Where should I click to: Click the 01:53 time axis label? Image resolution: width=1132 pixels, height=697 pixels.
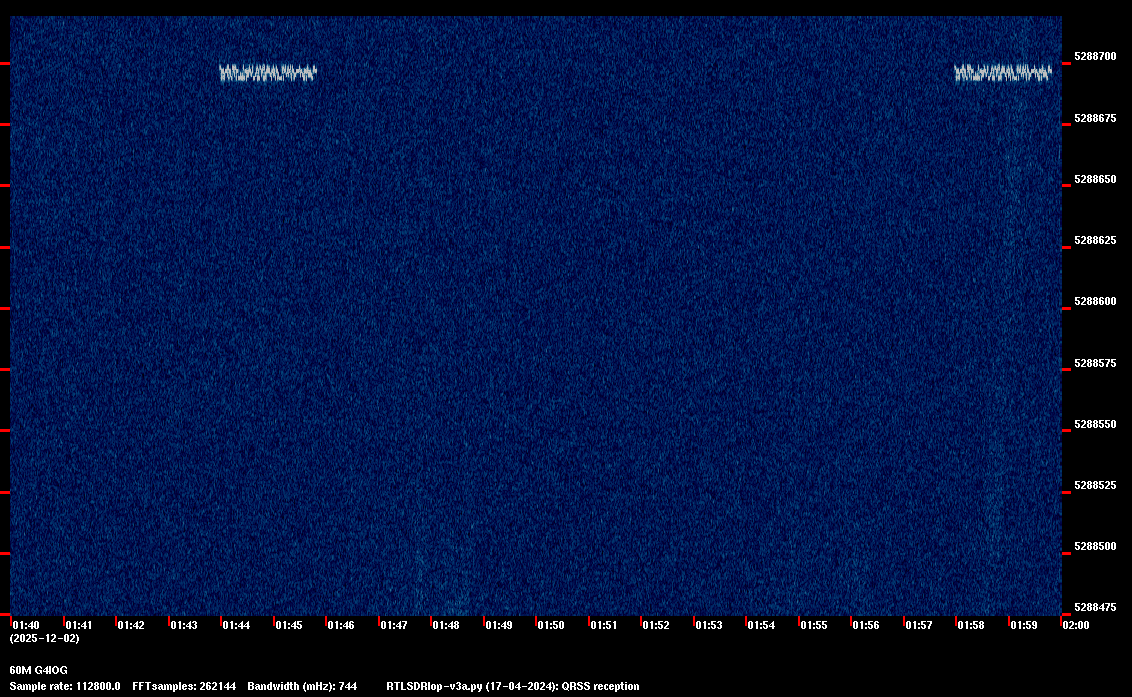click(x=709, y=625)
